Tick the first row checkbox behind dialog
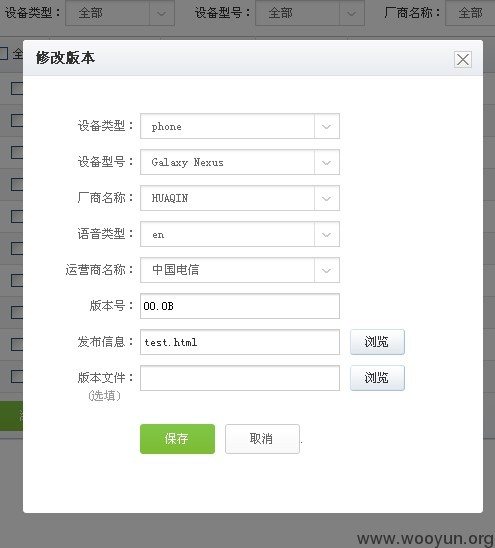The image size is (495, 548). click(17, 88)
